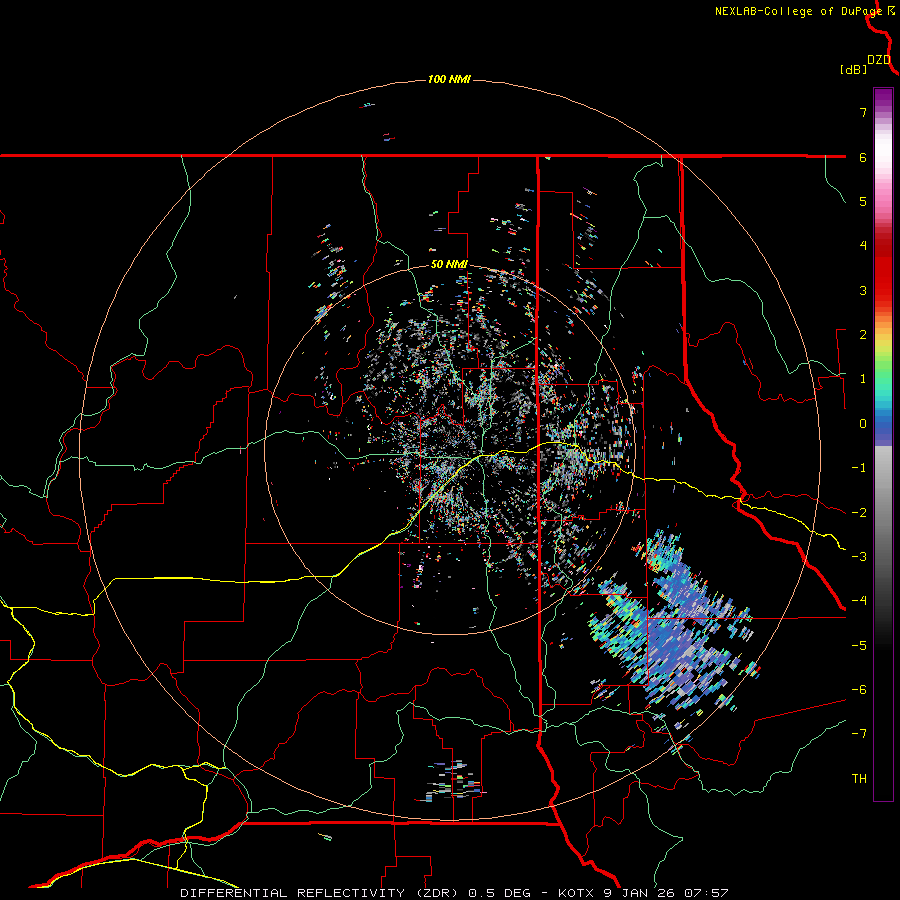The image size is (900, 900).
Task: Click the -1 value on the color scale
Action: pyautogui.click(x=859, y=468)
